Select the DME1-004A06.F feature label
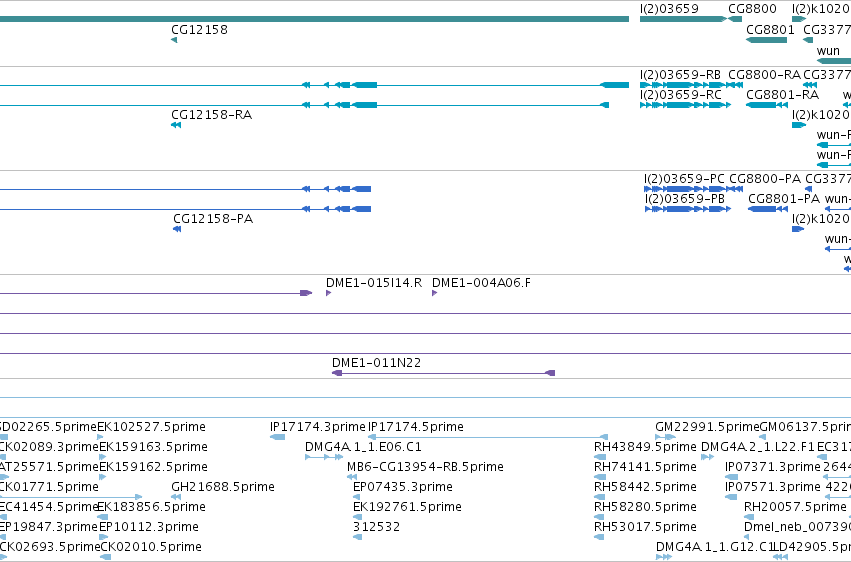This screenshot has width=851, height=562. (x=481, y=283)
